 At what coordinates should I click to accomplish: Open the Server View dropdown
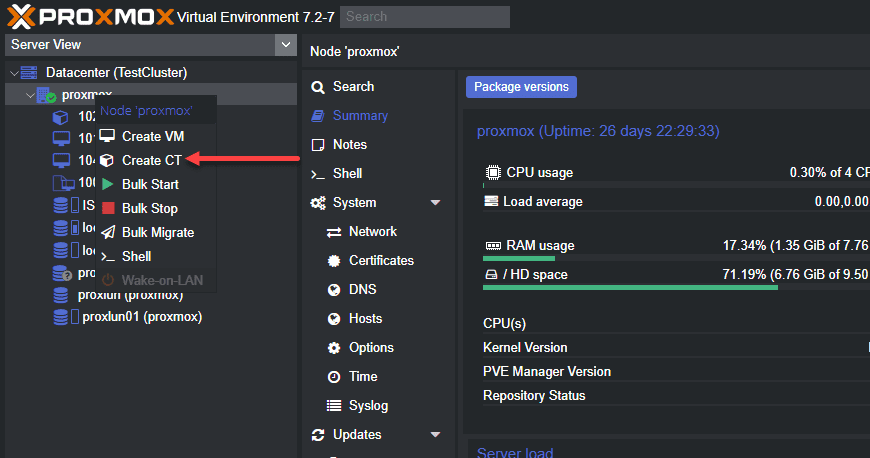[286, 45]
